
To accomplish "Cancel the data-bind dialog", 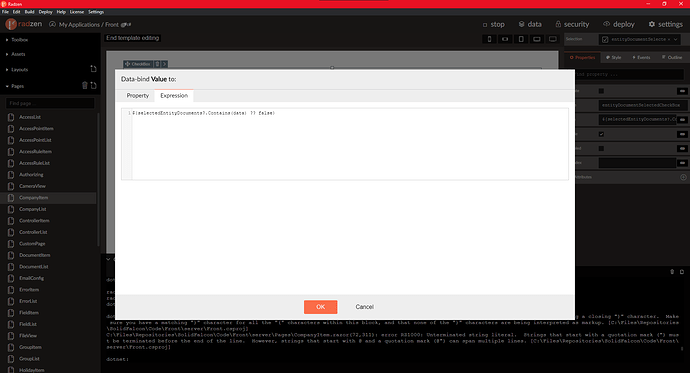I will click(x=364, y=307).
